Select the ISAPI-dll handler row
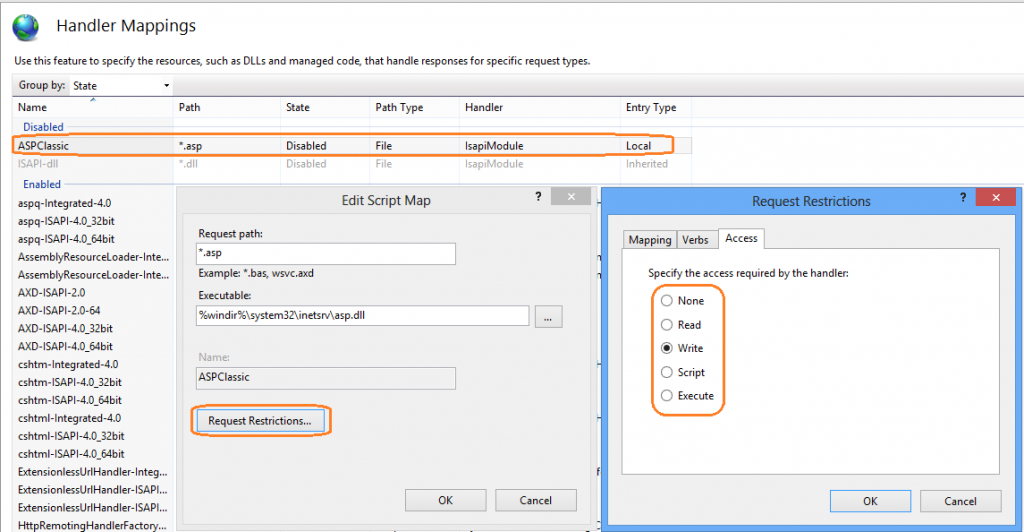Viewport: 1024px width, 532px height. click(x=352, y=164)
